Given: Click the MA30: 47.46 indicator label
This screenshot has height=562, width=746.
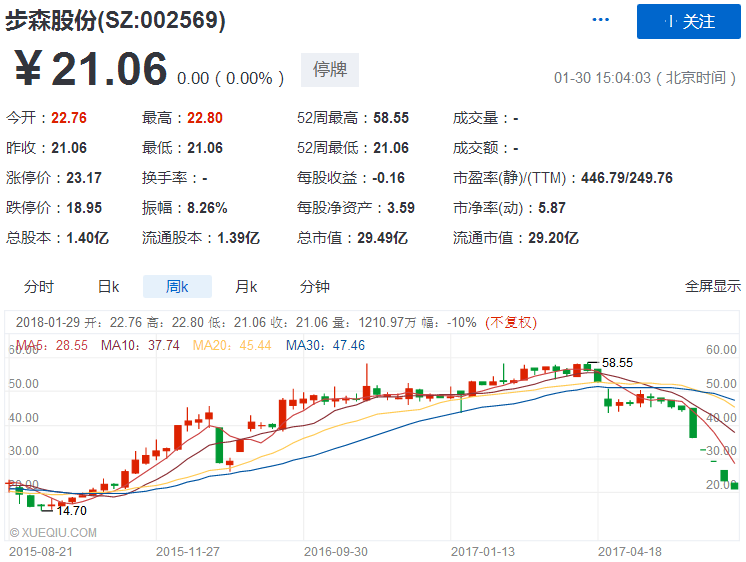Looking at the screenshot, I should tap(325, 345).
